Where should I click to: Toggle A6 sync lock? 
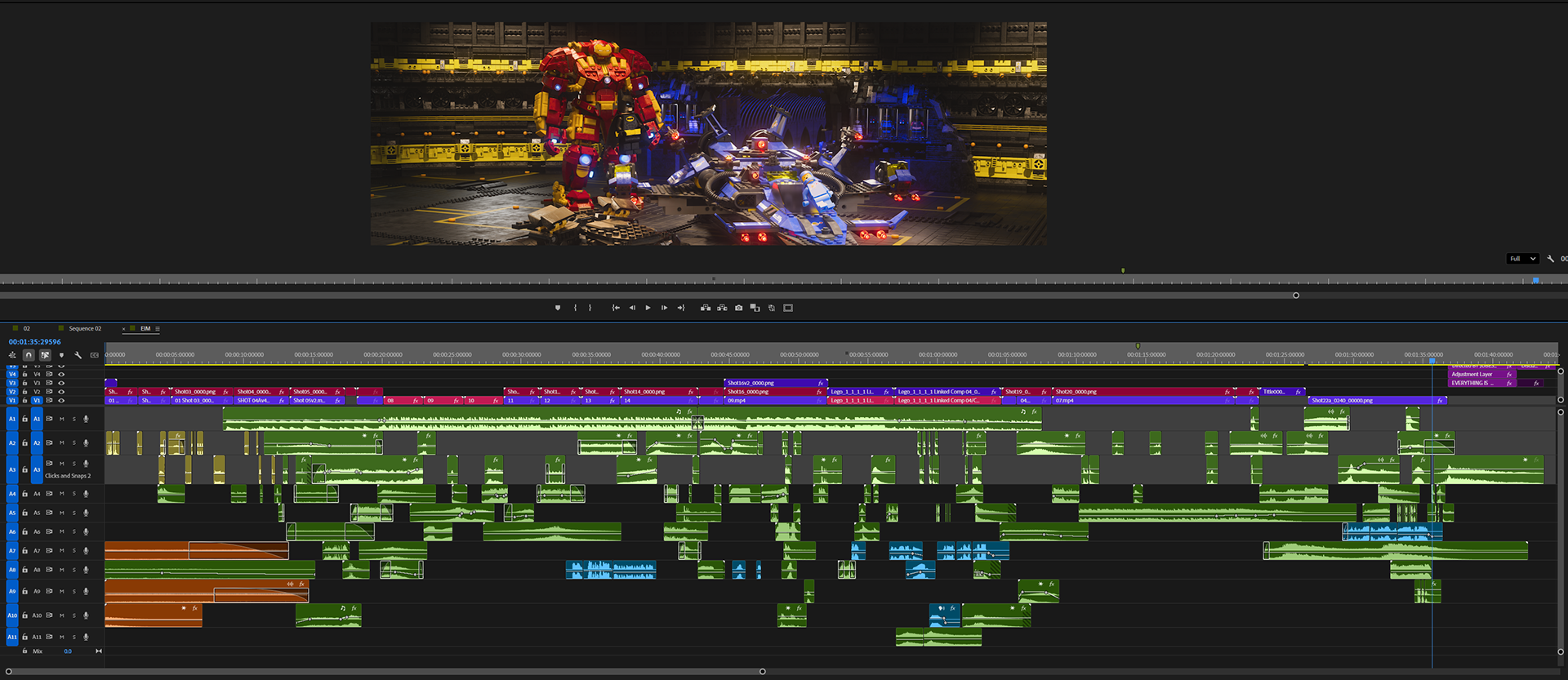click(49, 531)
